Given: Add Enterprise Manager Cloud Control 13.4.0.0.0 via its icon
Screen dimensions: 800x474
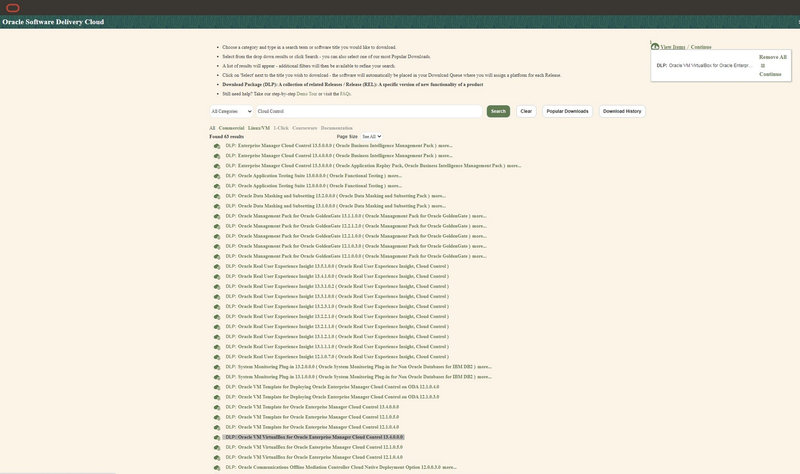Looking at the screenshot, I should (217, 156).
